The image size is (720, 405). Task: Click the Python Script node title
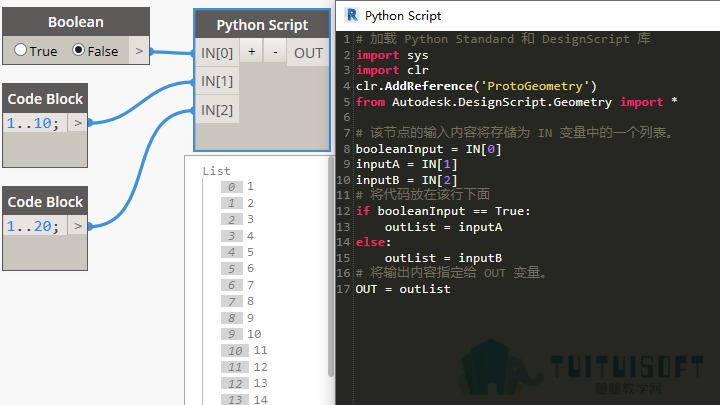(x=262, y=25)
